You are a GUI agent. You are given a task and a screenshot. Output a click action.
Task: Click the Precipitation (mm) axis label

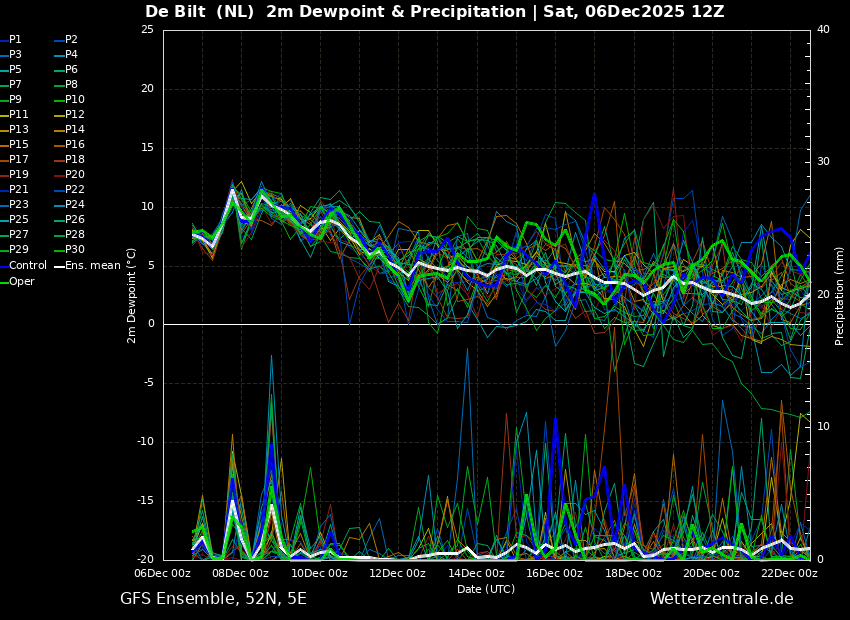[840, 295]
